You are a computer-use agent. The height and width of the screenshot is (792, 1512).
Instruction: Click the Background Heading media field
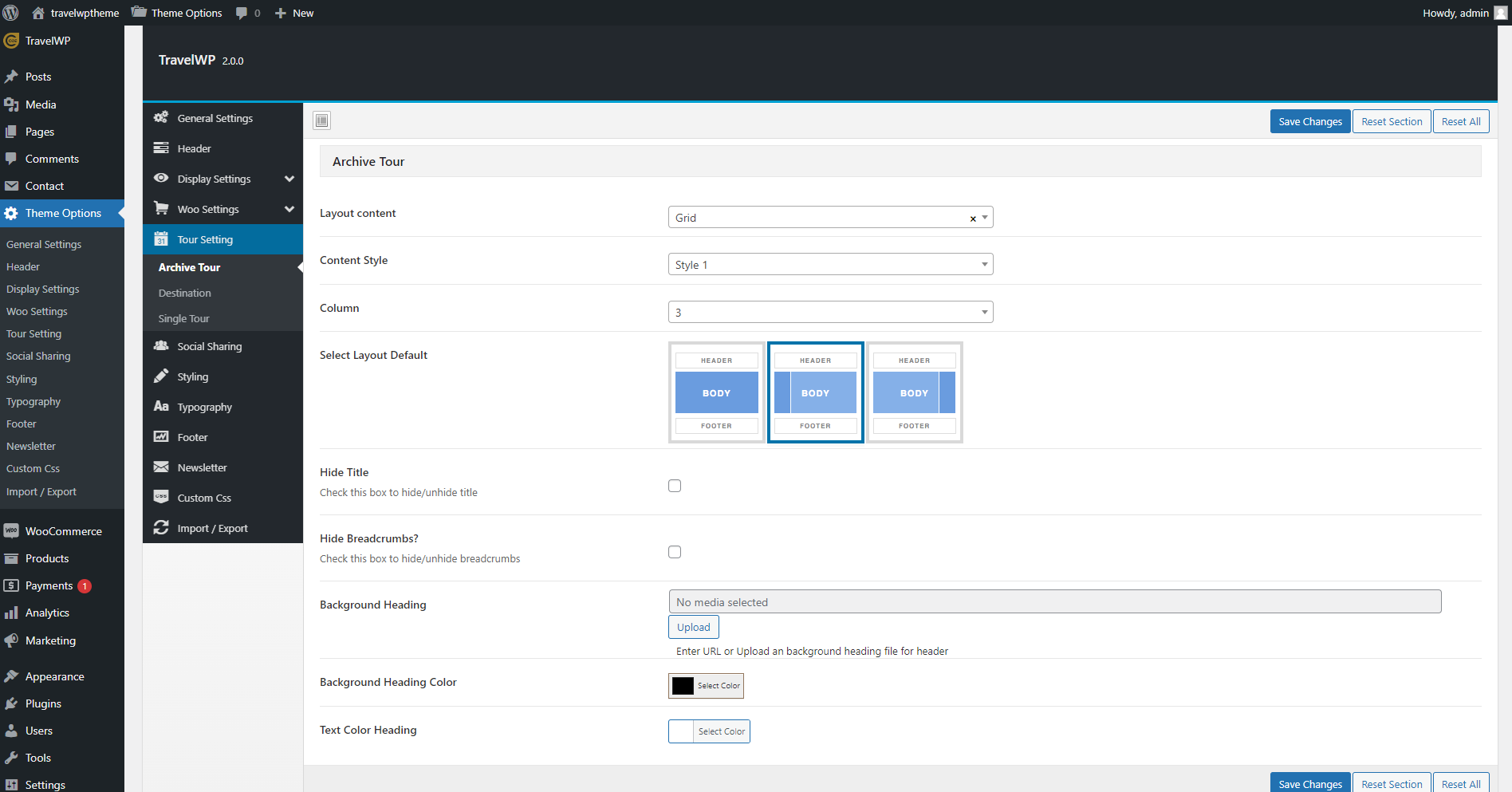[x=1054, y=601]
